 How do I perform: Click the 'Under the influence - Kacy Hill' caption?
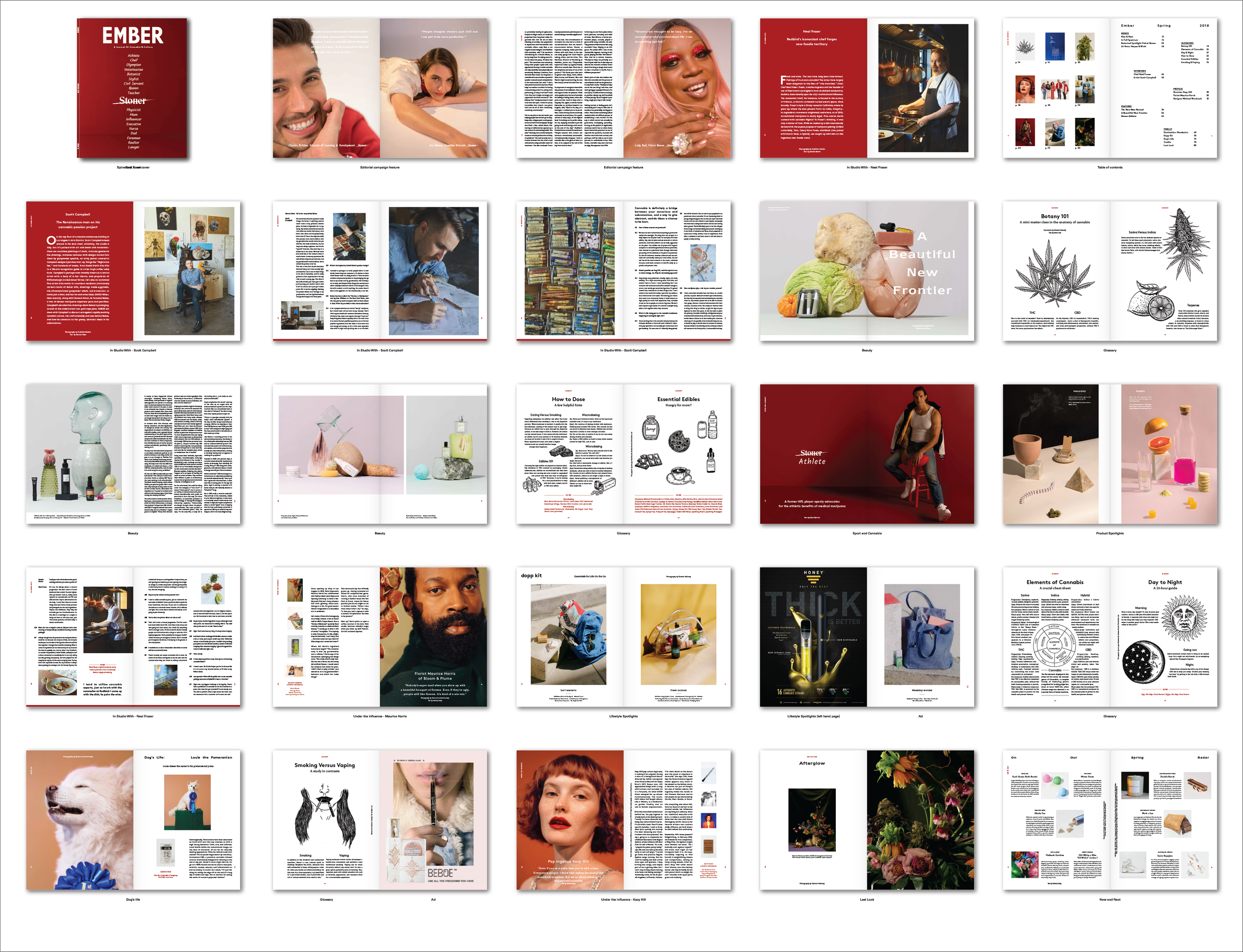623,899
